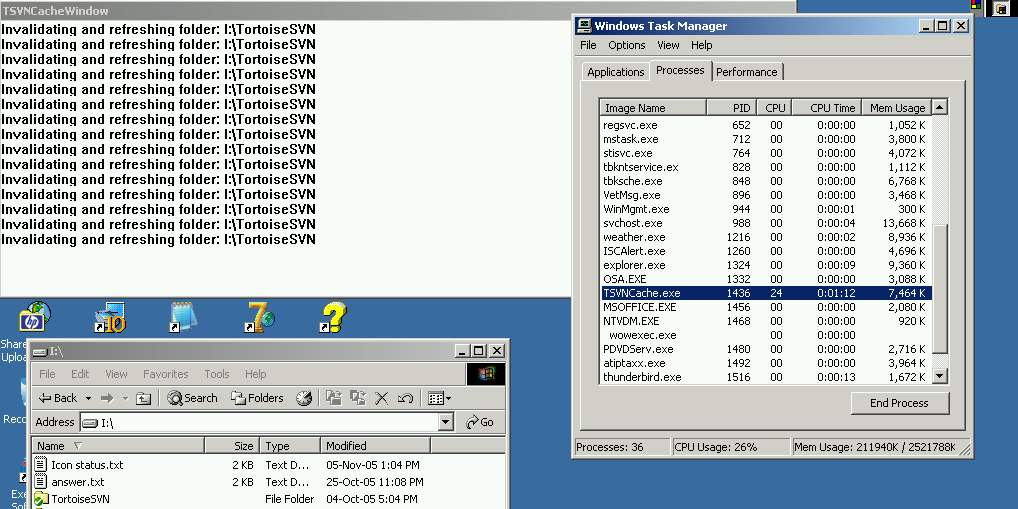This screenshot has width=1018, height=509.
Task: Open the Views dropdown in Explorer toolbar
Action: click(440, 398)
